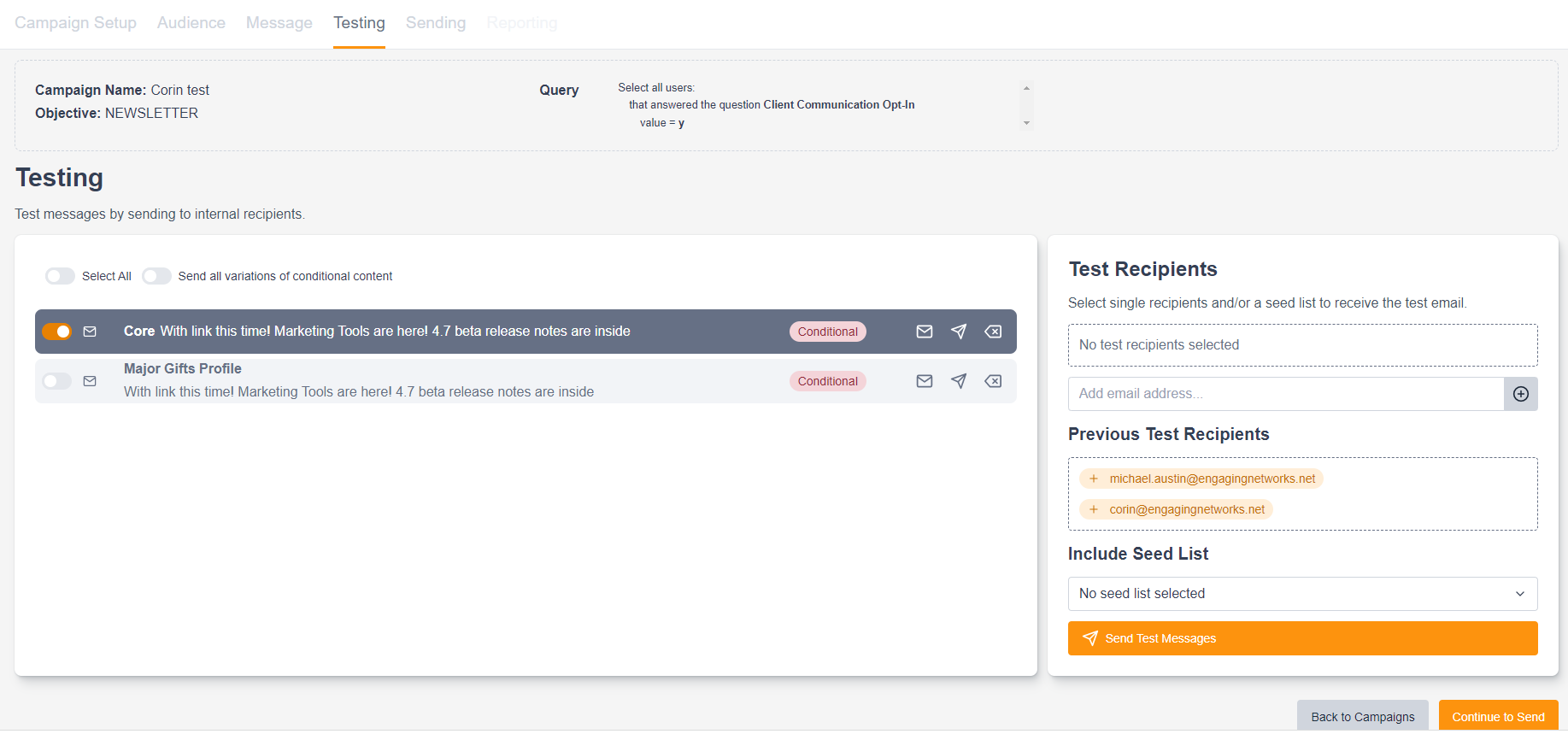Click mail icon beside Core toggle
The image size is (1568, 734).
pyautogui.click(x=90, y=332)
